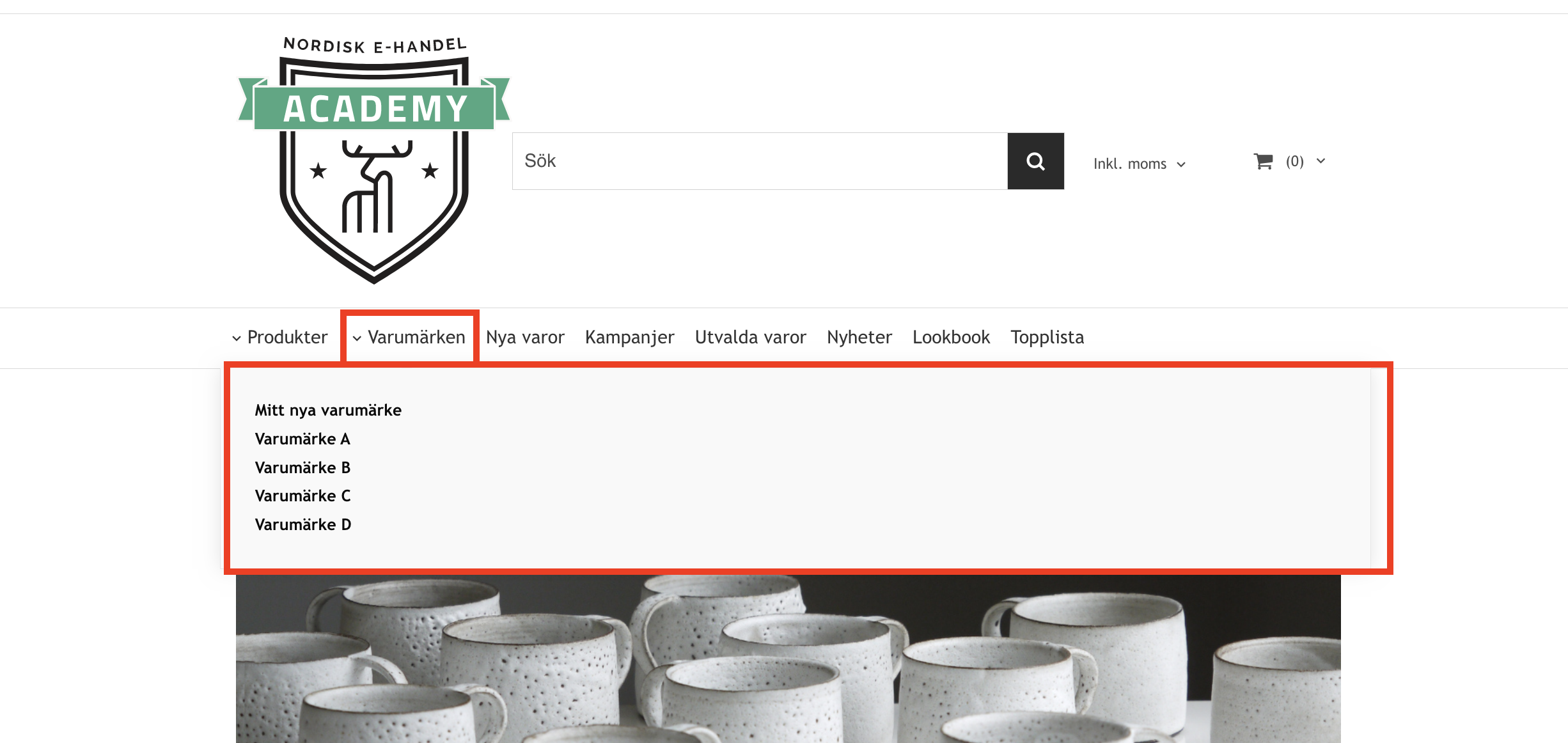Click the Nordisk E-handel Academy logo
Screen dimensions: 1568x743
pyautogui.click(x=374, y=160)
